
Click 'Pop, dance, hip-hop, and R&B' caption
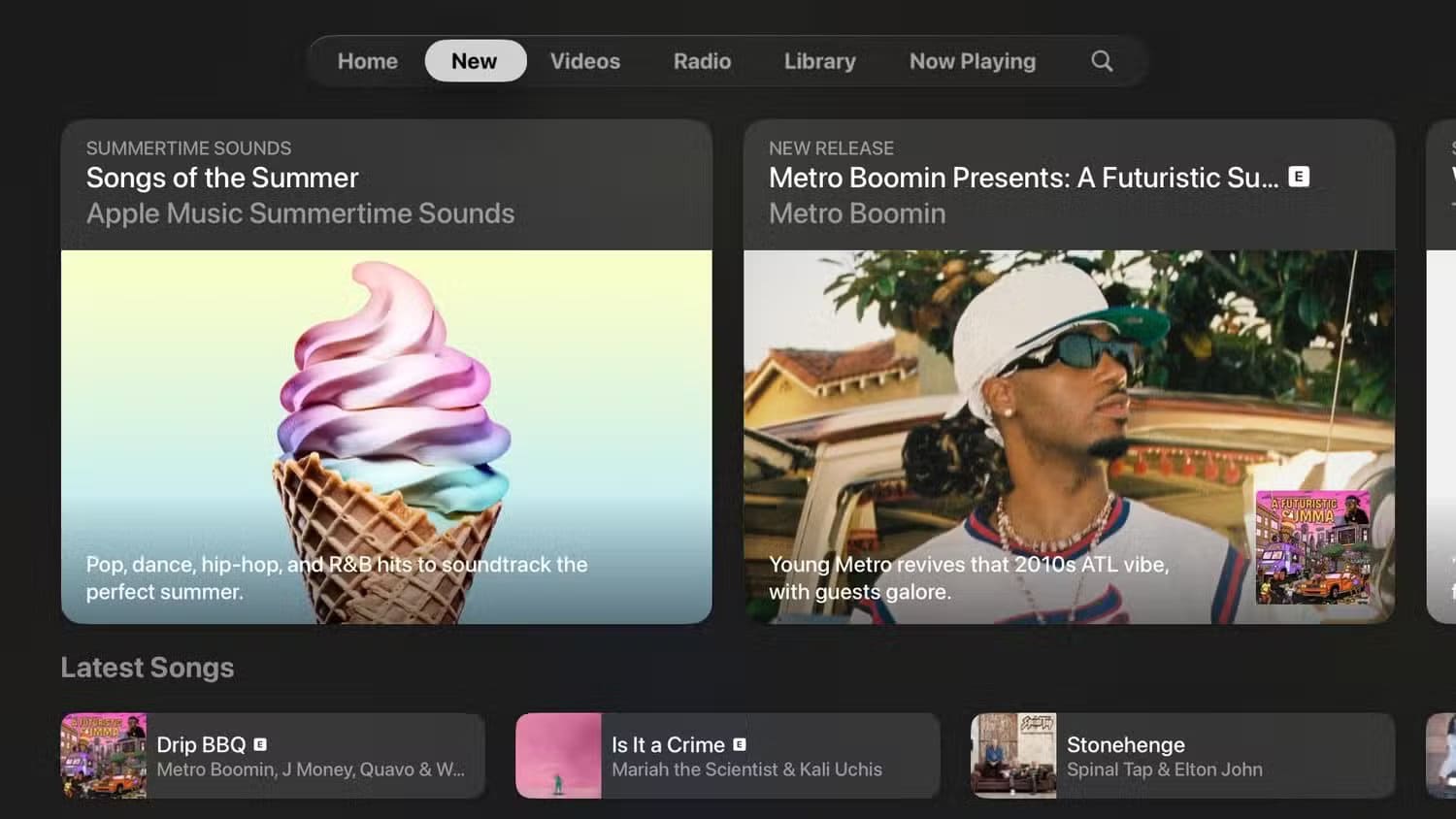[337, 577]
